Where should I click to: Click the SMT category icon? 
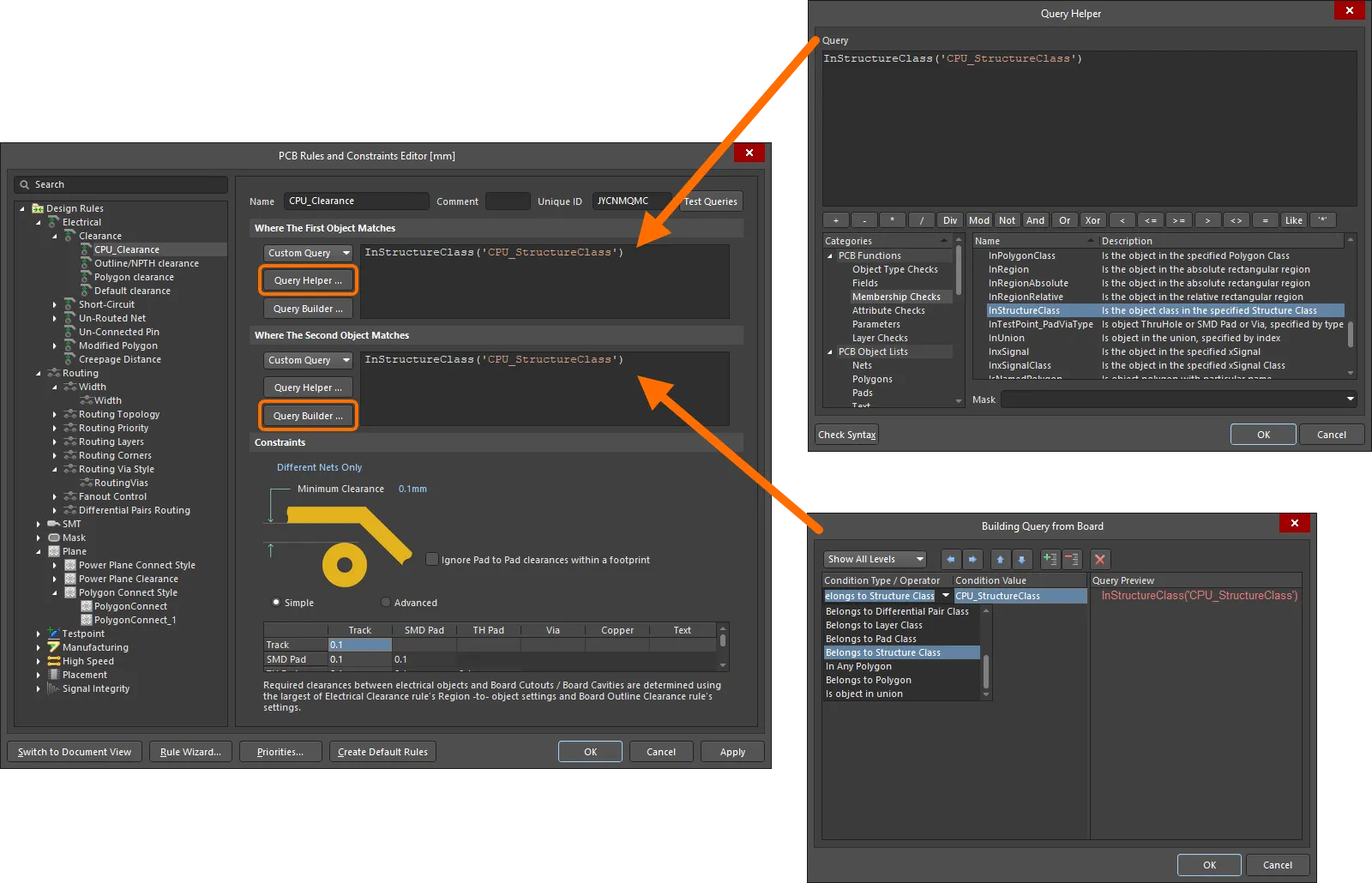54,524
